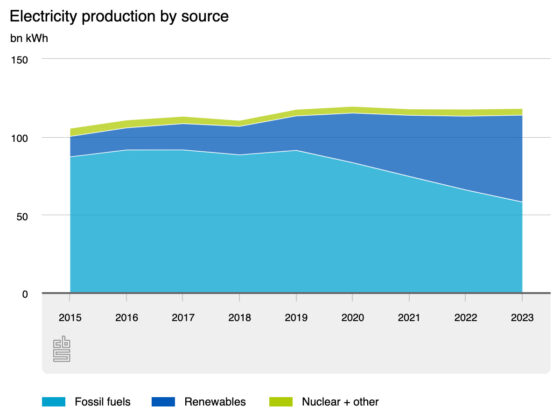The image size is (560, 420).
Task: Select the 2015 x-axis label
Action: [70, 318]
